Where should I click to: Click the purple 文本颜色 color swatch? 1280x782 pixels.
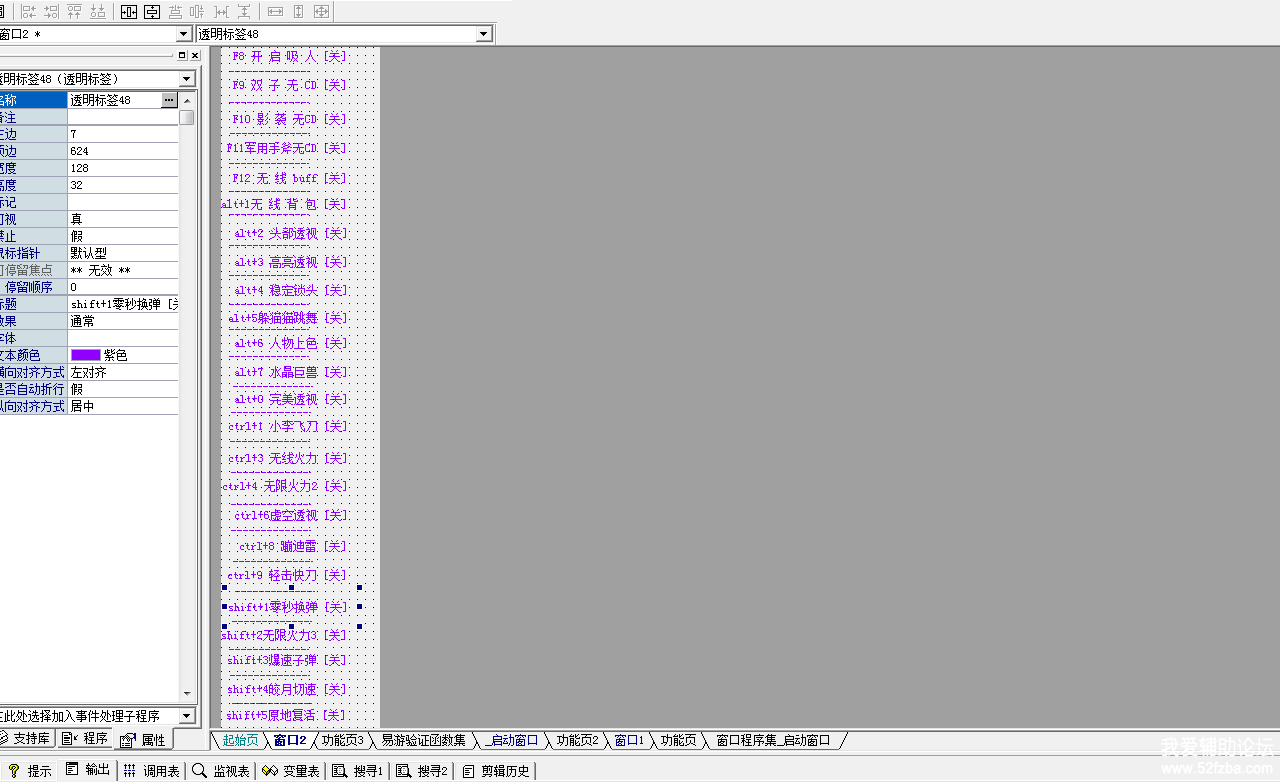click(x=86, y=355)
